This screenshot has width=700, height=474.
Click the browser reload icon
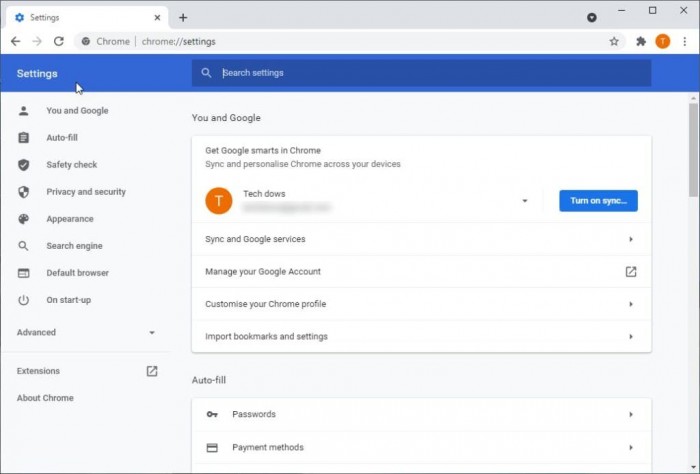[59, 41]
